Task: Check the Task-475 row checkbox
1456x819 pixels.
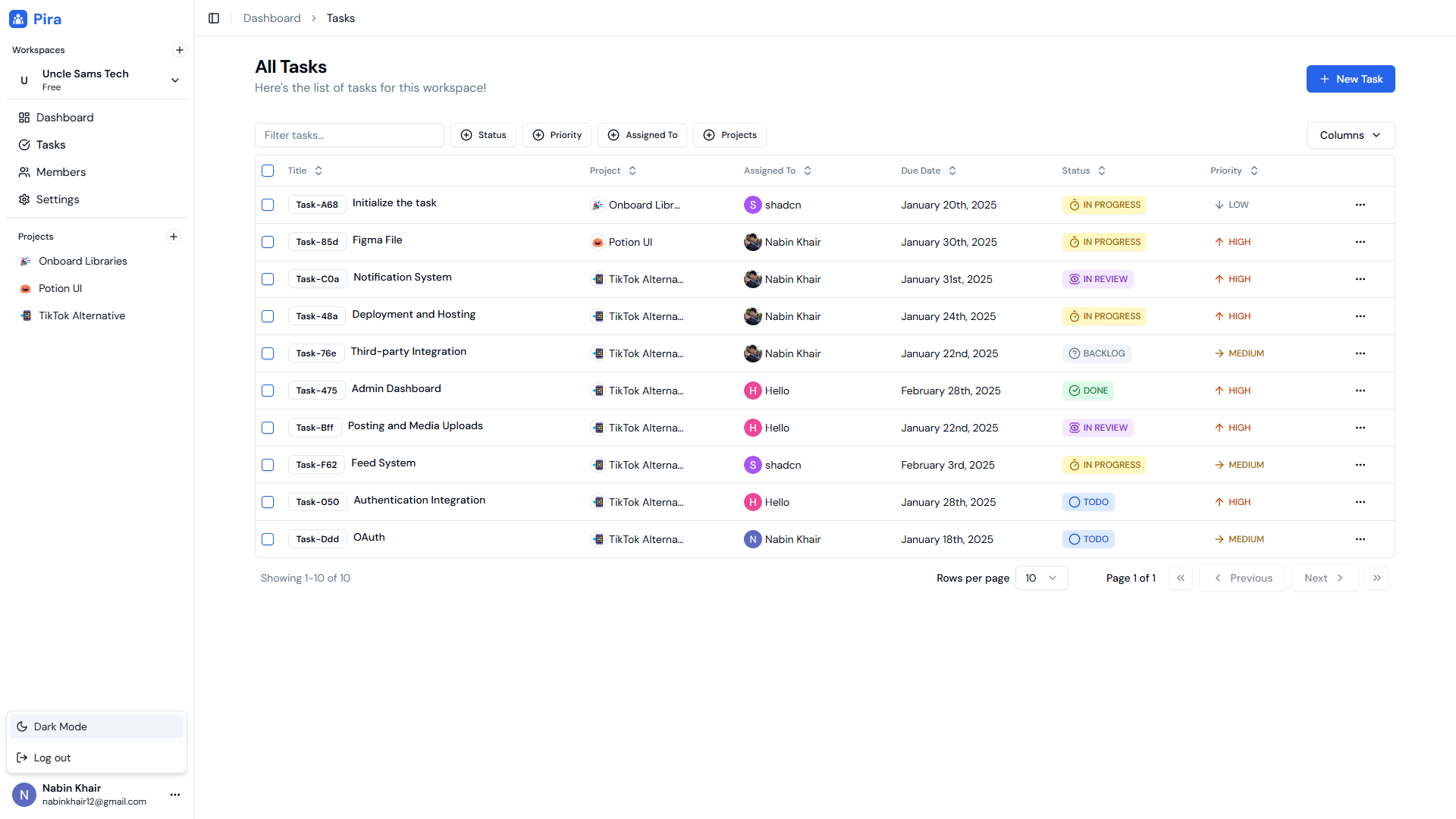Action: click(268, 391)
